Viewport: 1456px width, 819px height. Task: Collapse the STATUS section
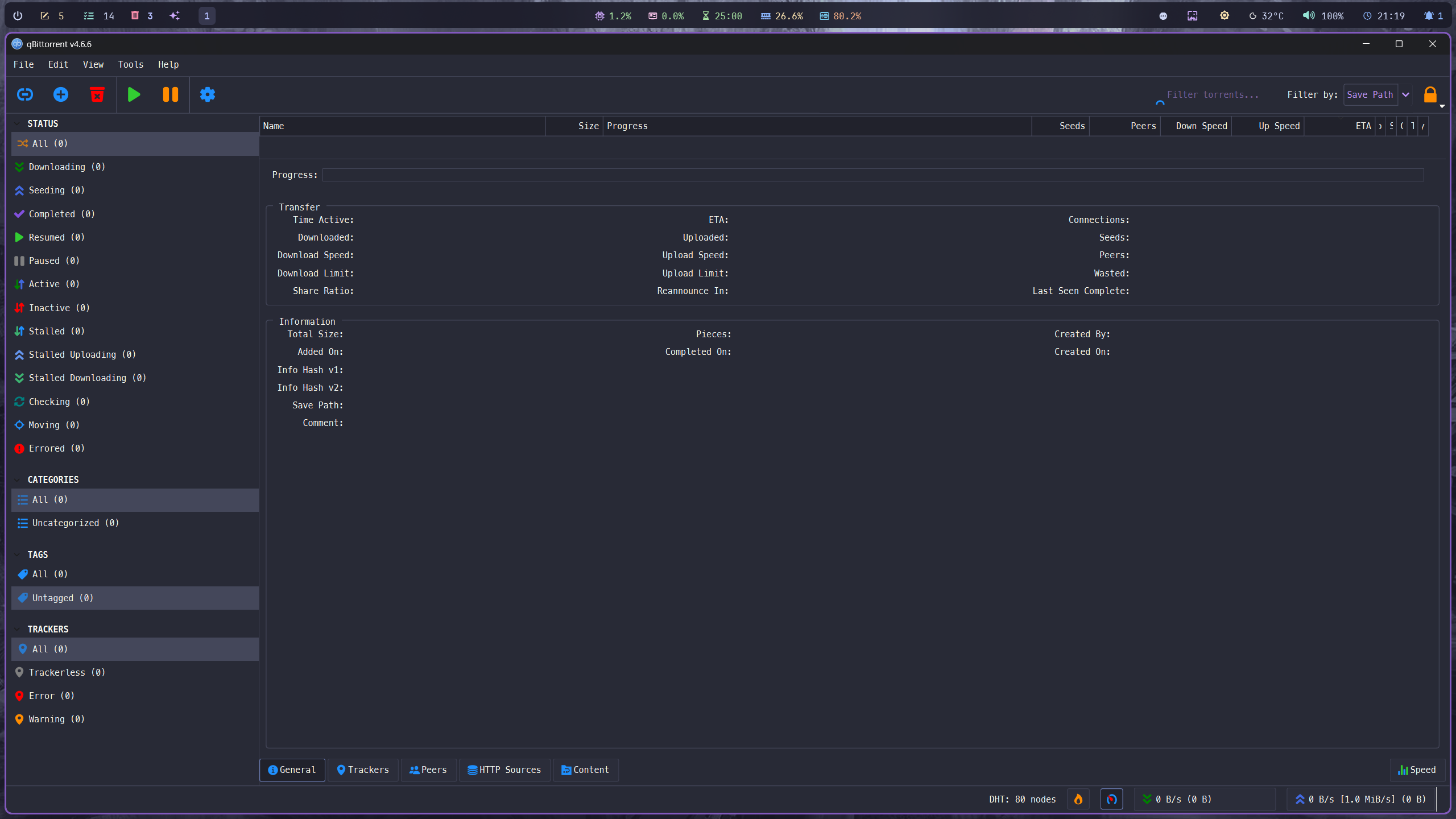pos(18,123)
